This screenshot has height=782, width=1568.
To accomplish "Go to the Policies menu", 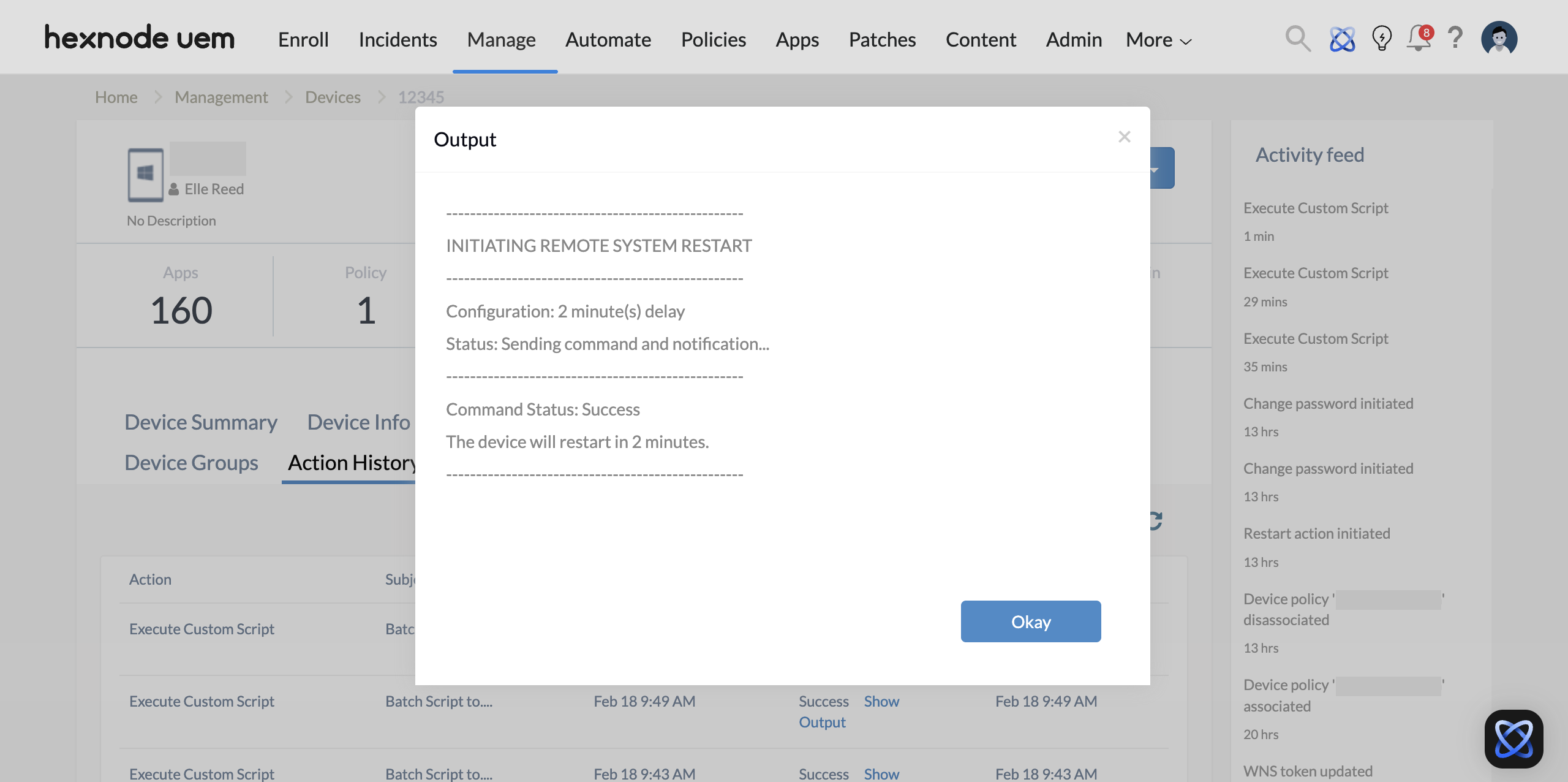I will 713,40.
